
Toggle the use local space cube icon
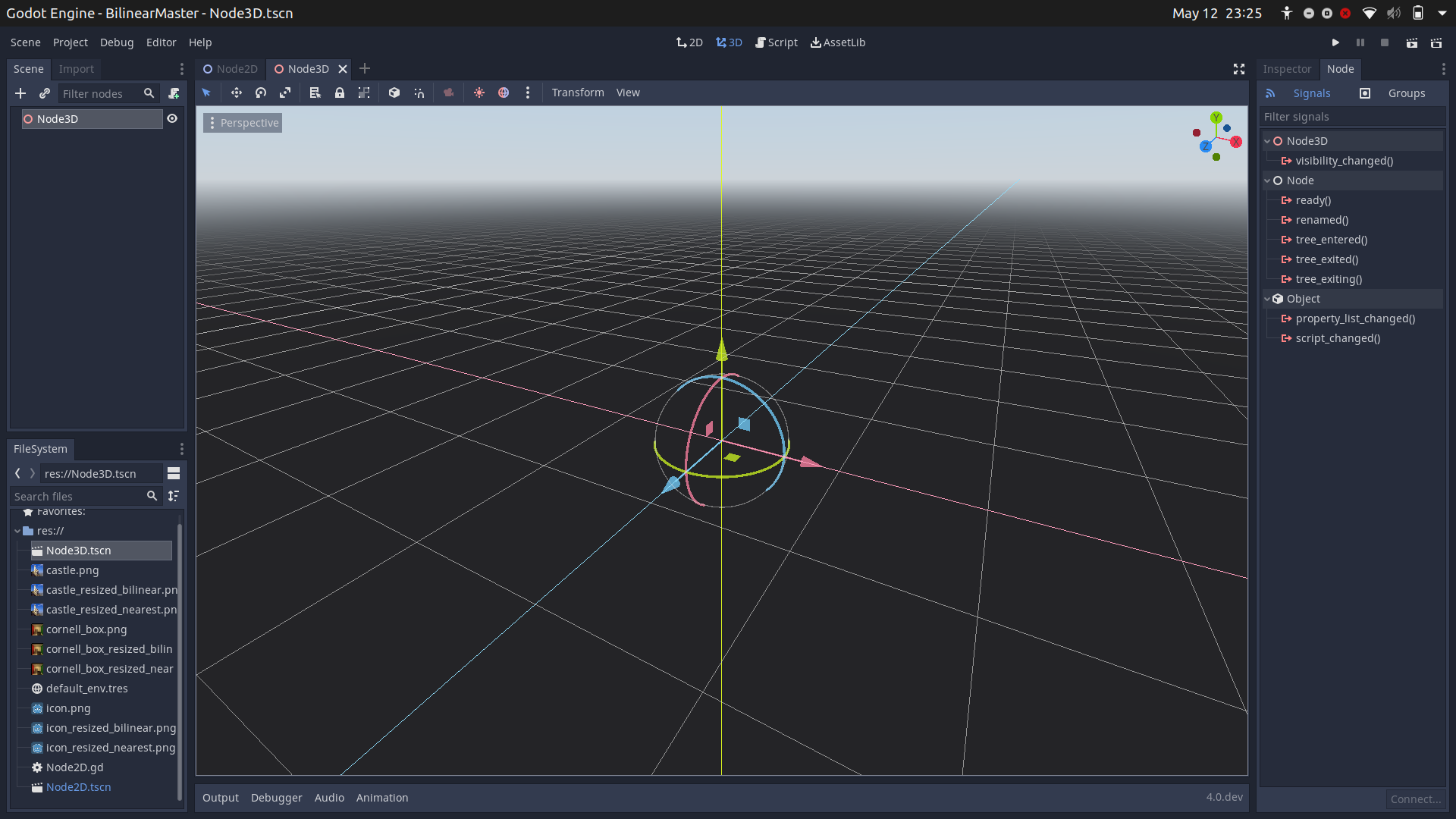[x=394, y=93]
